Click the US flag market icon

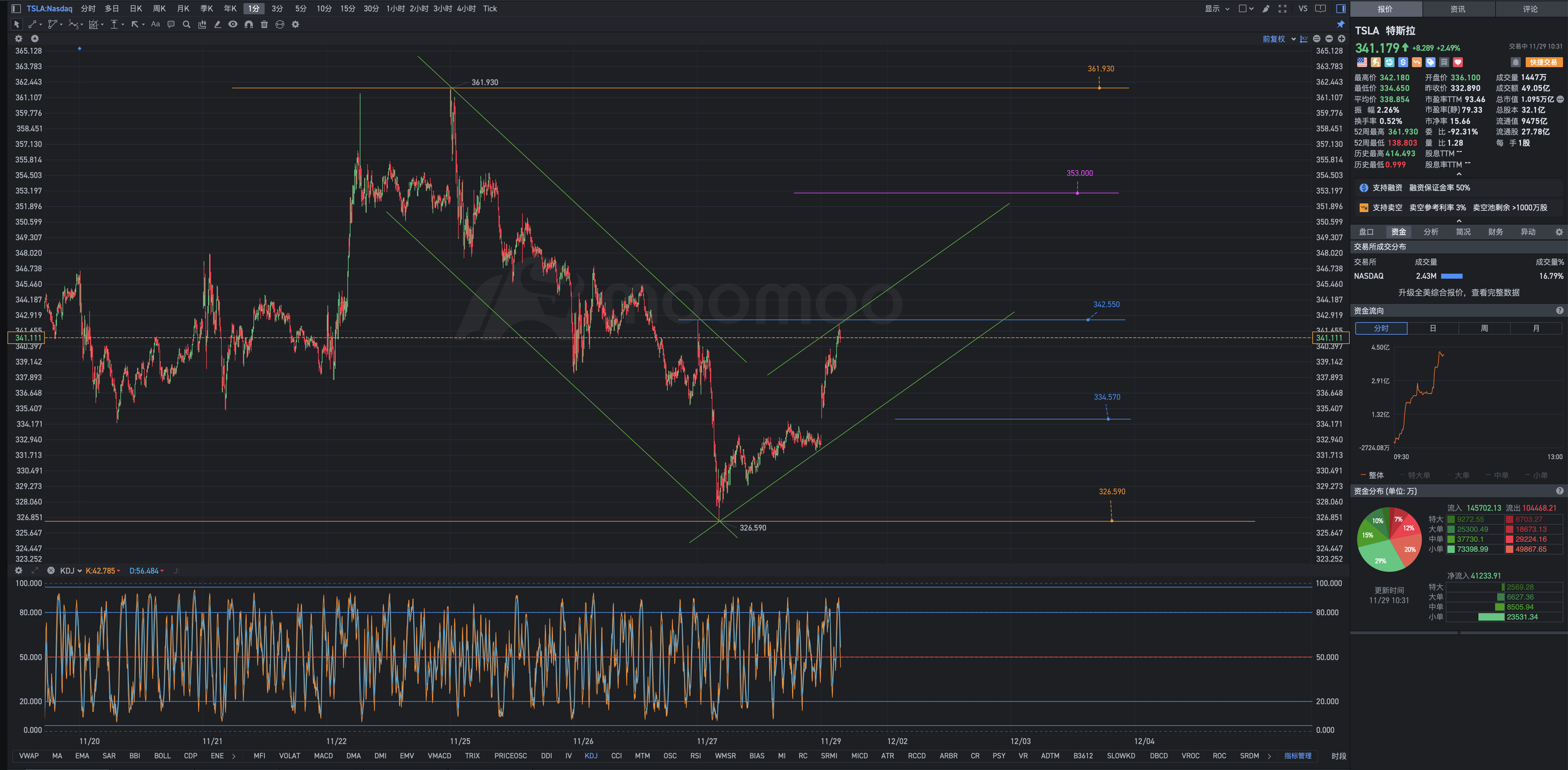(1362, 62)
